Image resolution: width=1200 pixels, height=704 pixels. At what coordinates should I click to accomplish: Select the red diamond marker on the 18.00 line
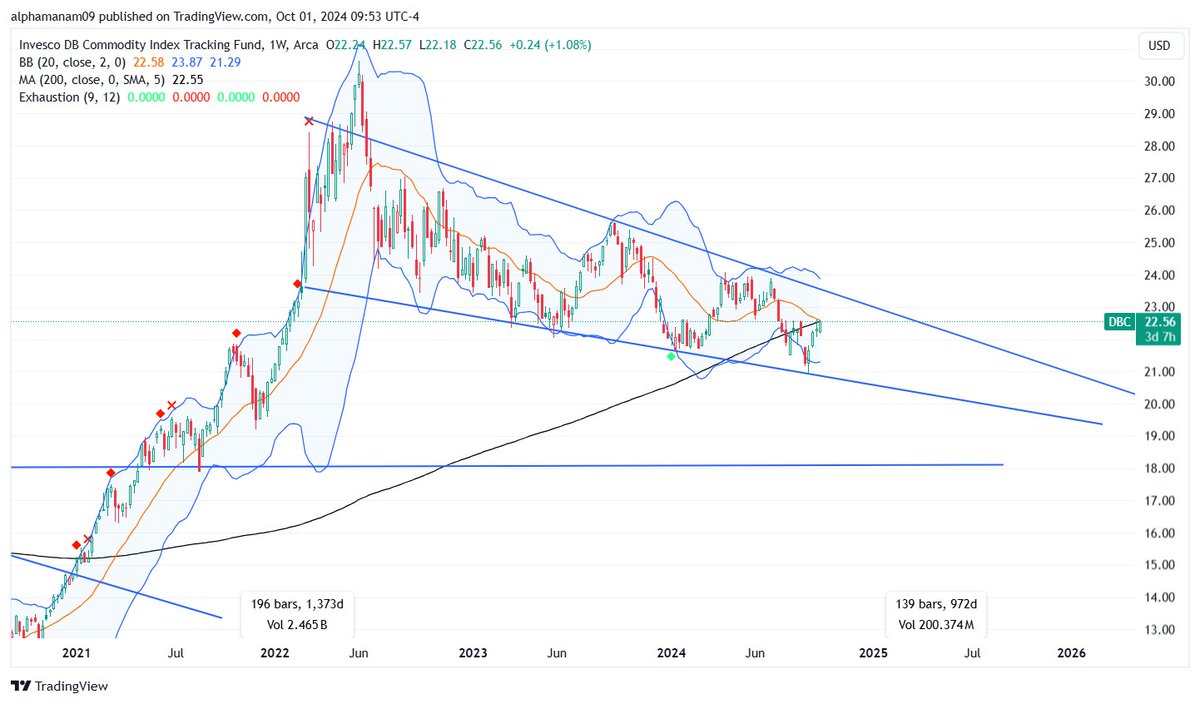click(x=111, y=472)
